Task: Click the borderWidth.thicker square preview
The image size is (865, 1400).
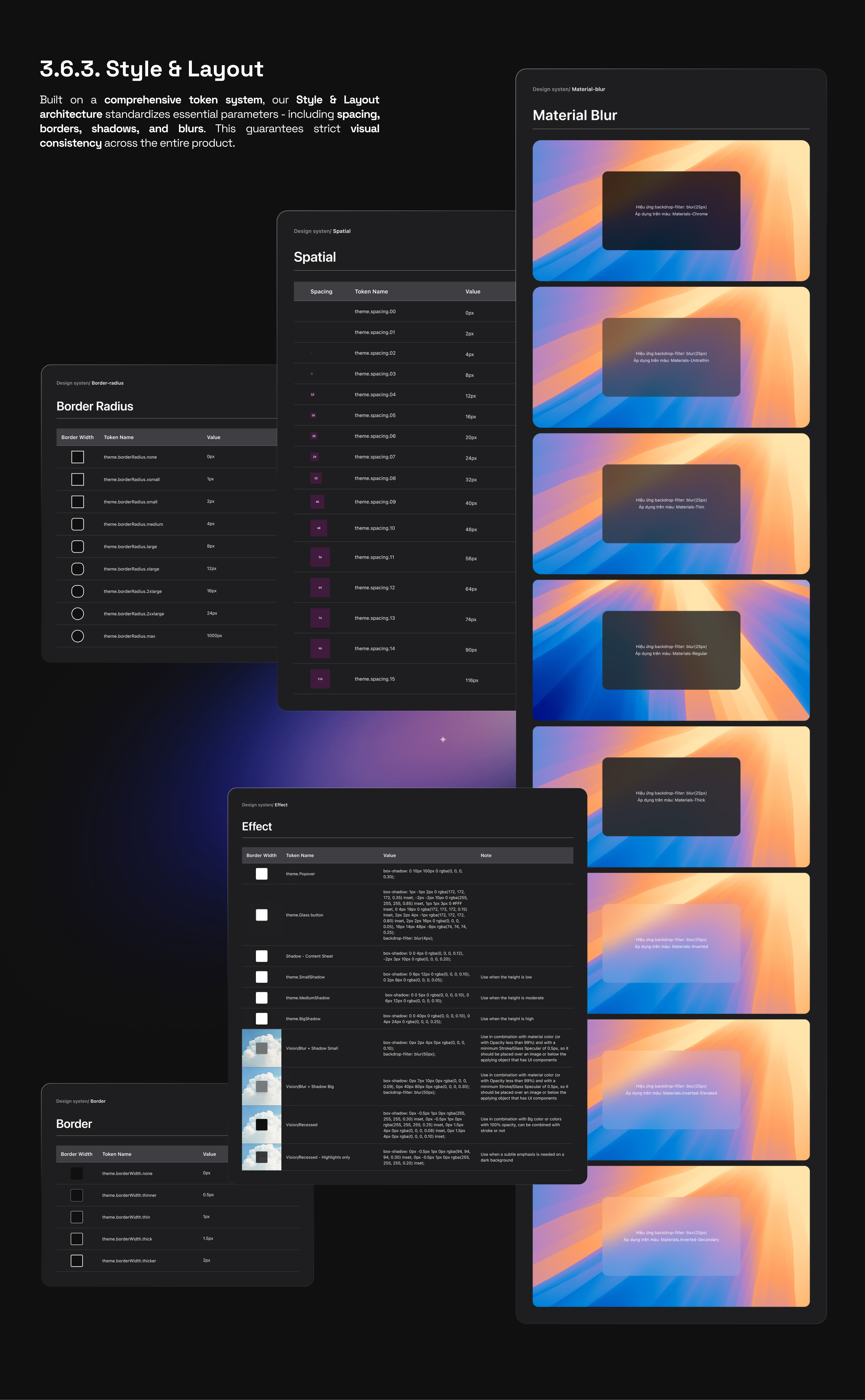Action: 77,1260
